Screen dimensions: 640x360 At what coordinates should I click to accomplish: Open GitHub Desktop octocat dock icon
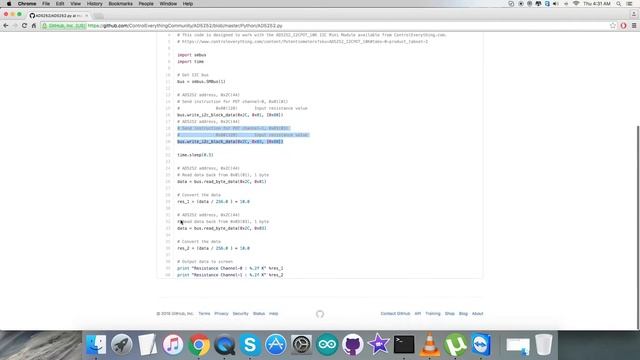(353, 344)
